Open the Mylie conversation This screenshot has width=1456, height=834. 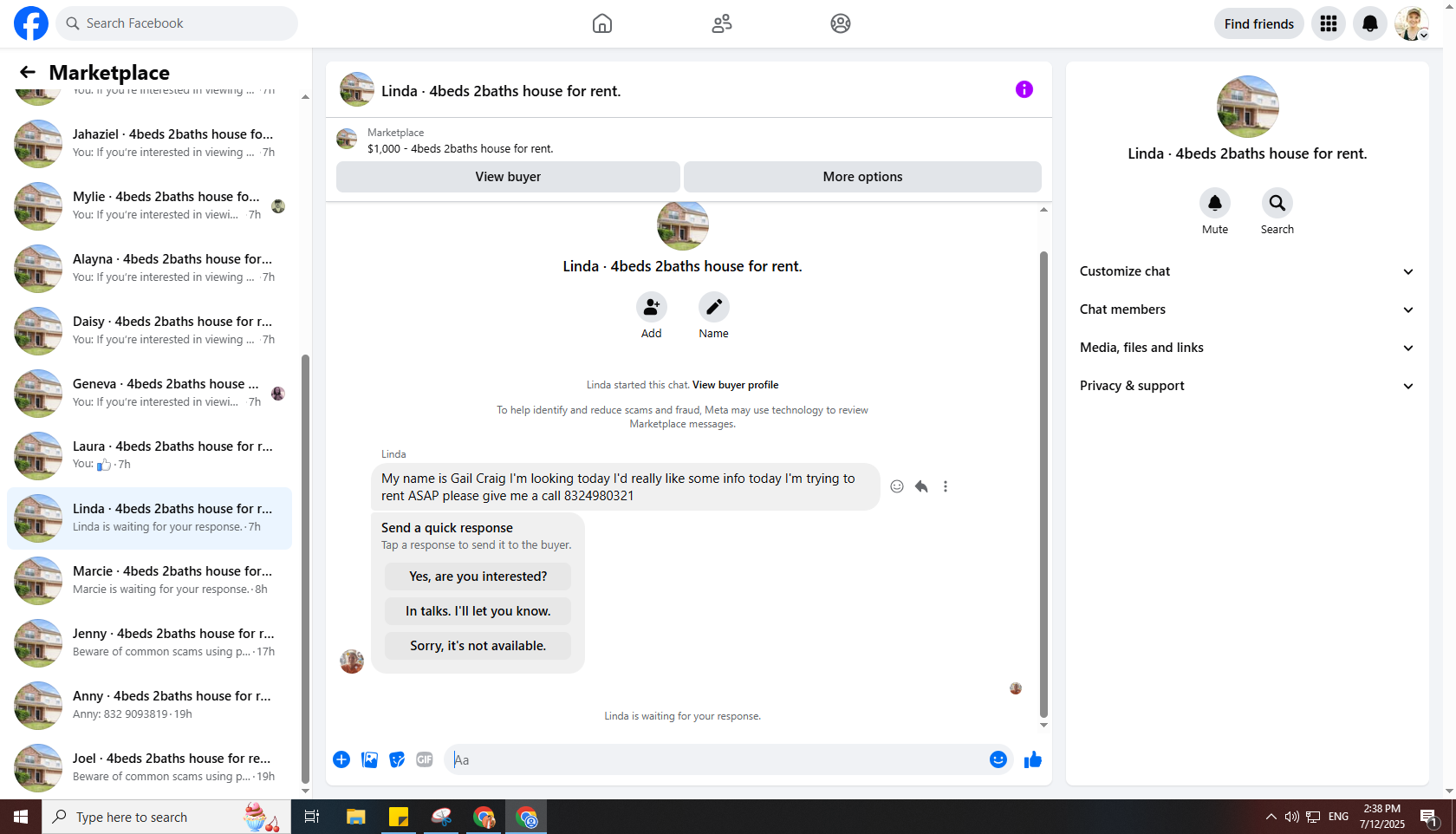point(149,206)
